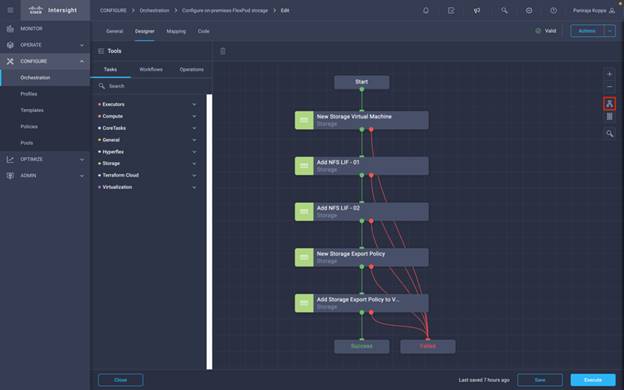This screenshot has width=624, height=390.
Task: Click the canvas search magnifier icon
Action: click(x=609, y=134)
